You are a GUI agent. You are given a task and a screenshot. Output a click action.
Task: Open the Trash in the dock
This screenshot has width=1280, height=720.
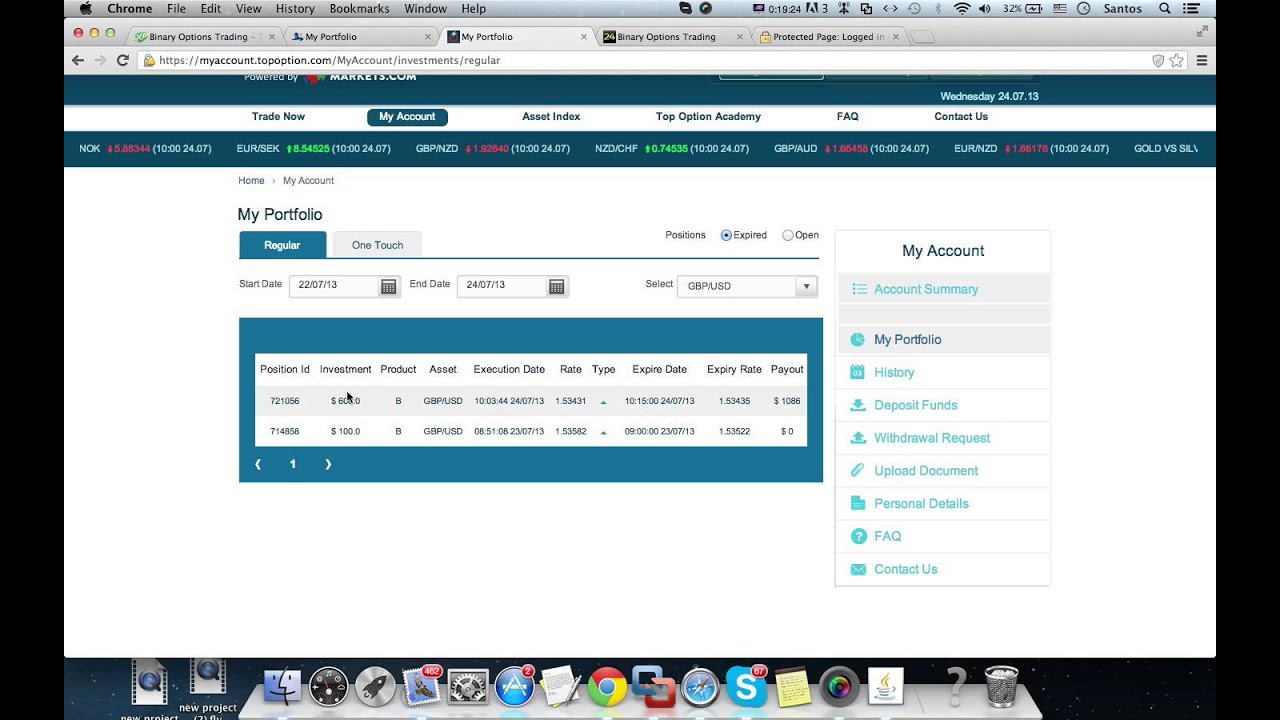1001,687
